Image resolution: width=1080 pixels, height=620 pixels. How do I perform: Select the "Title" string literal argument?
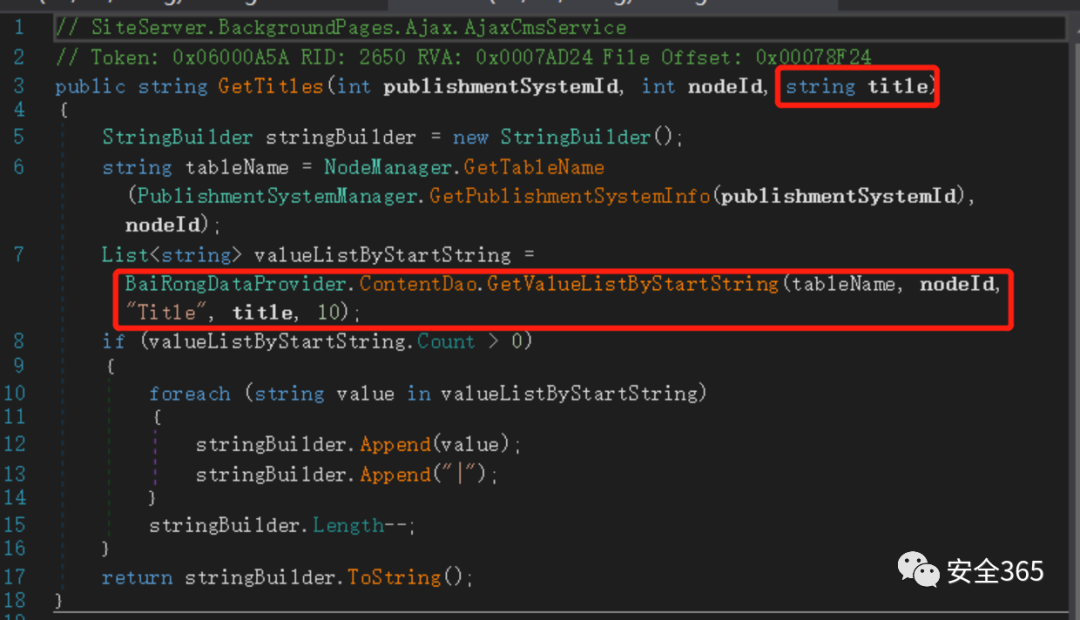point(166,312)
